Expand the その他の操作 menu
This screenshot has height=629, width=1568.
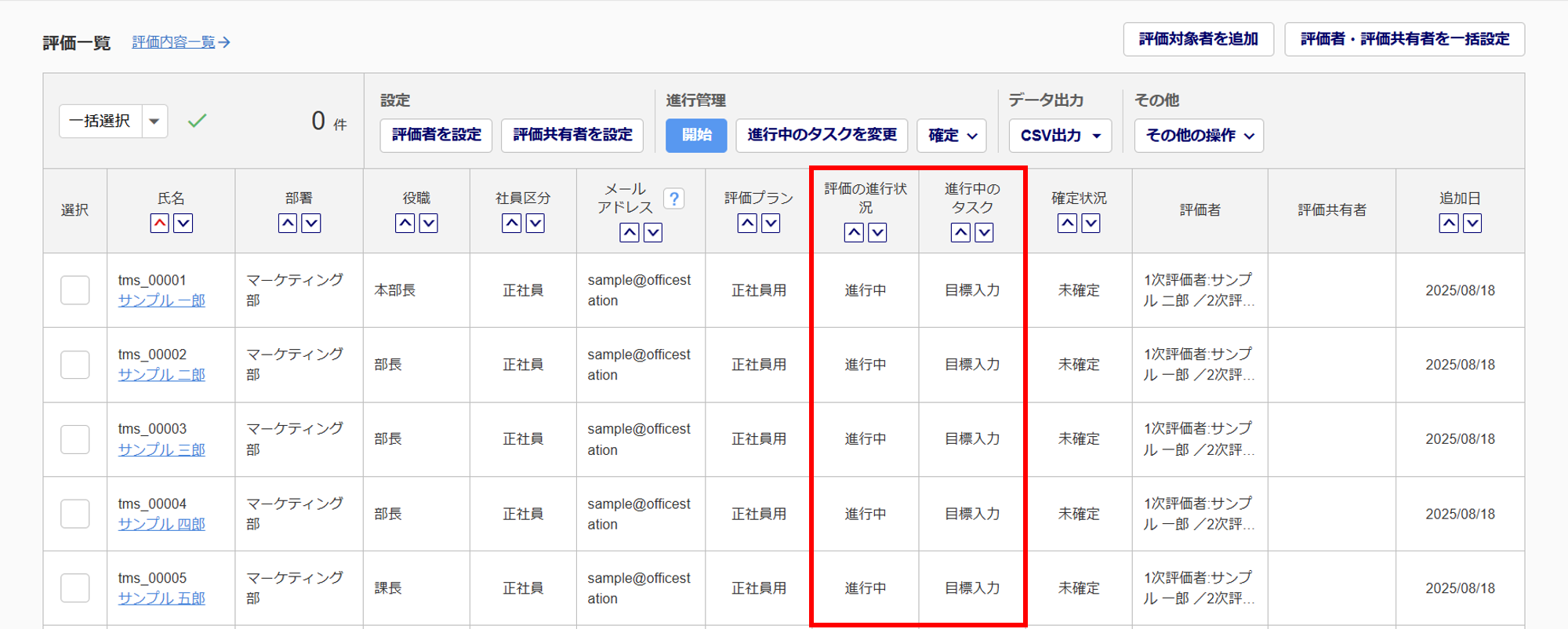[1199, 136]
